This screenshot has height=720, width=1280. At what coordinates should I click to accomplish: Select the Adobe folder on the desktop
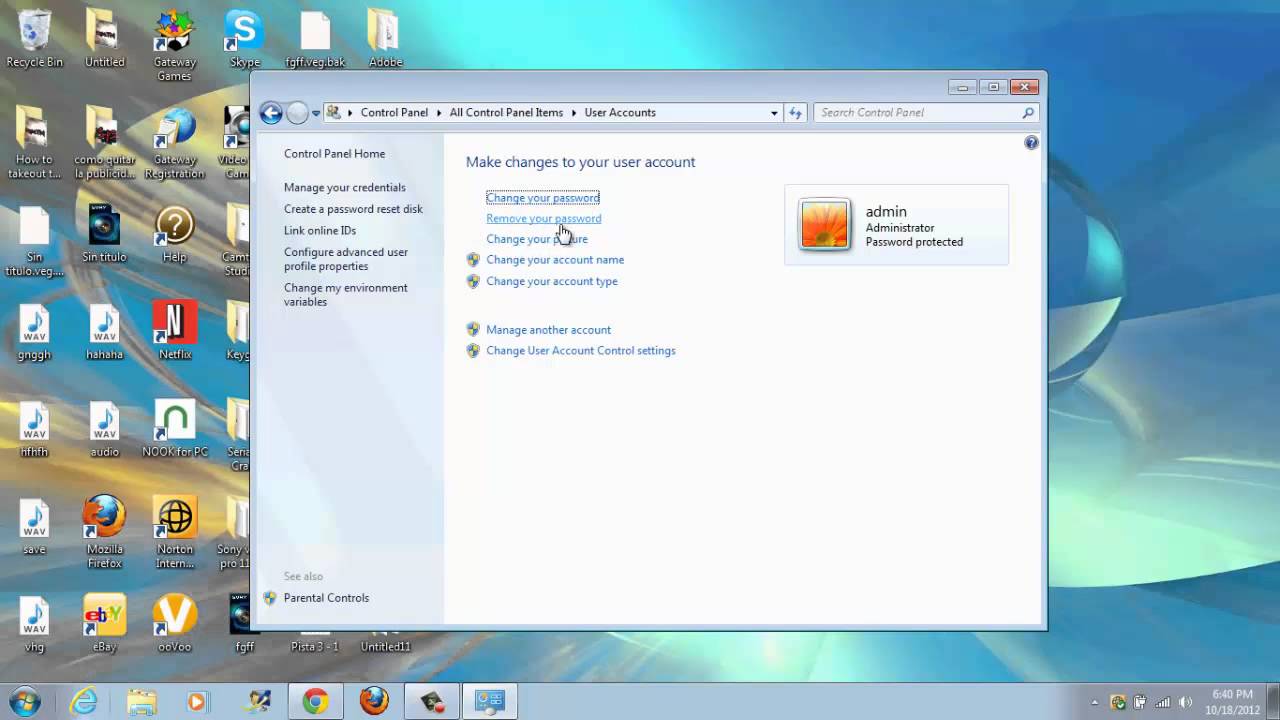(385, 39)
